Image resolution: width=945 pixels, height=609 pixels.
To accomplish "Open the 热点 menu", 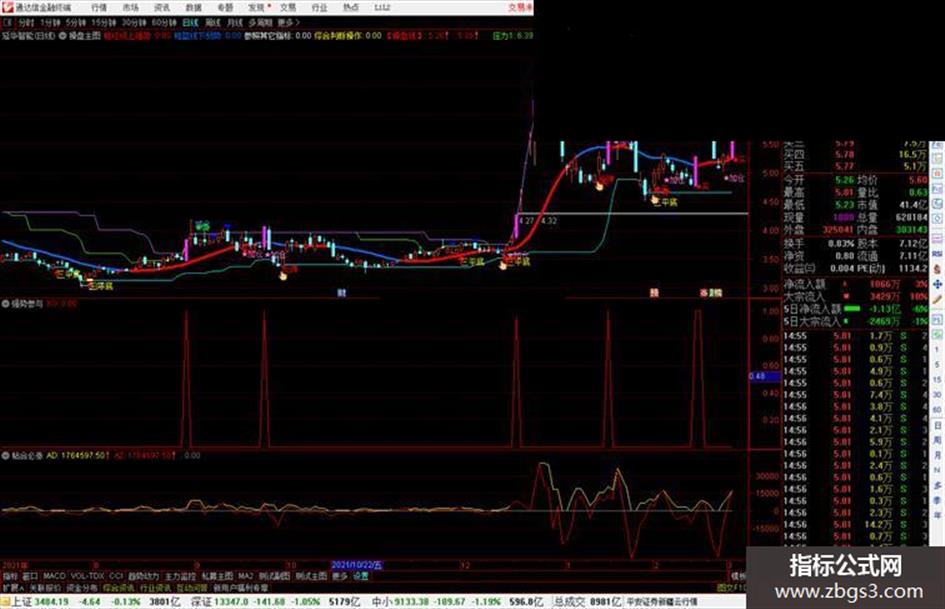I will click(x=350, y=7).
